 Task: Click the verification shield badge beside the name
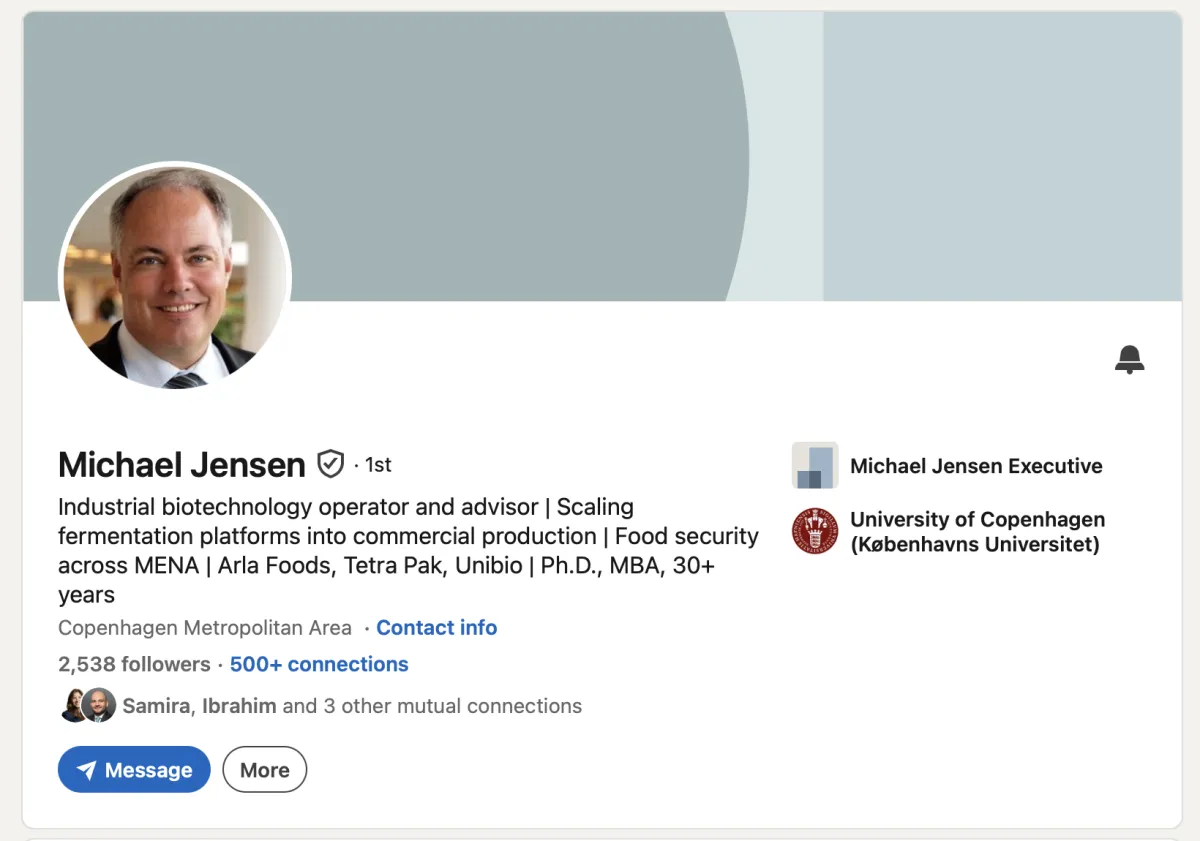330,464
